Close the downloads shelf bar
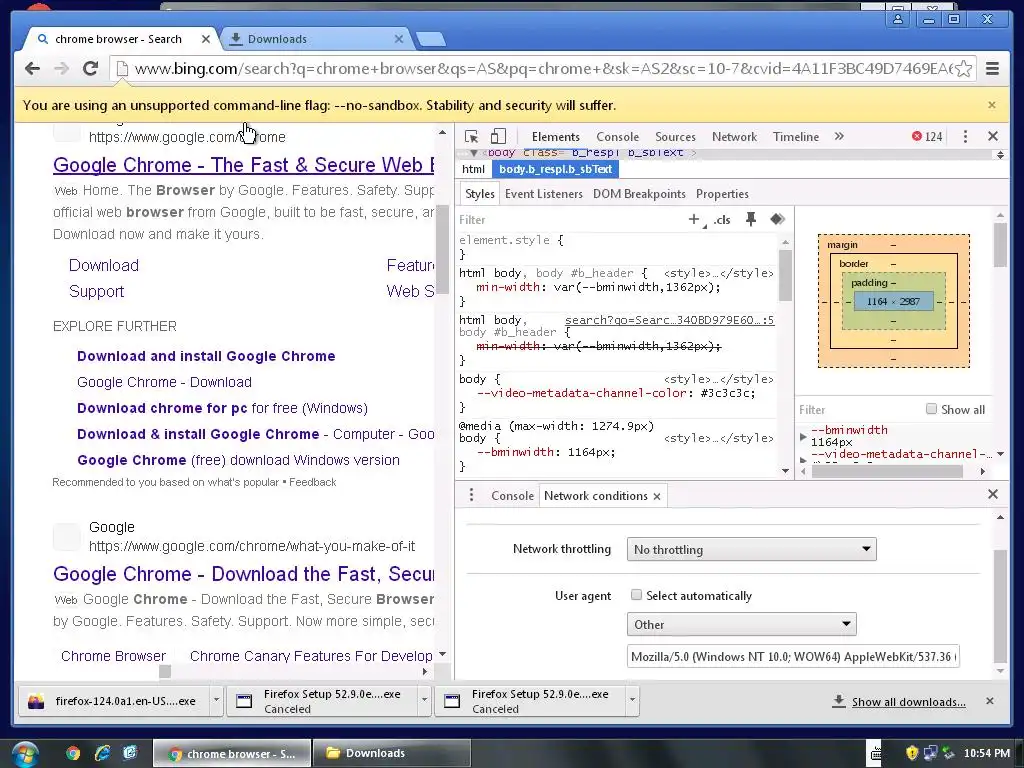This screenshot has height=768, width=1024. [x=989, y=701]
